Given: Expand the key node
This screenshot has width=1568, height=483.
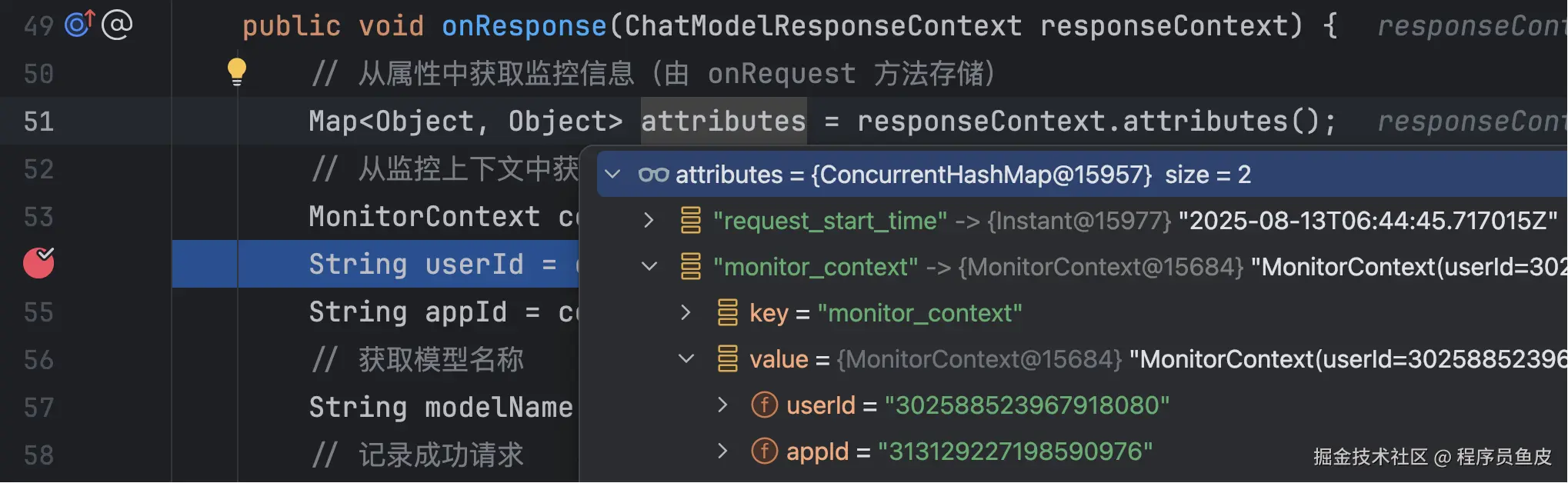Looking at the screenshot, I should 686,313.
